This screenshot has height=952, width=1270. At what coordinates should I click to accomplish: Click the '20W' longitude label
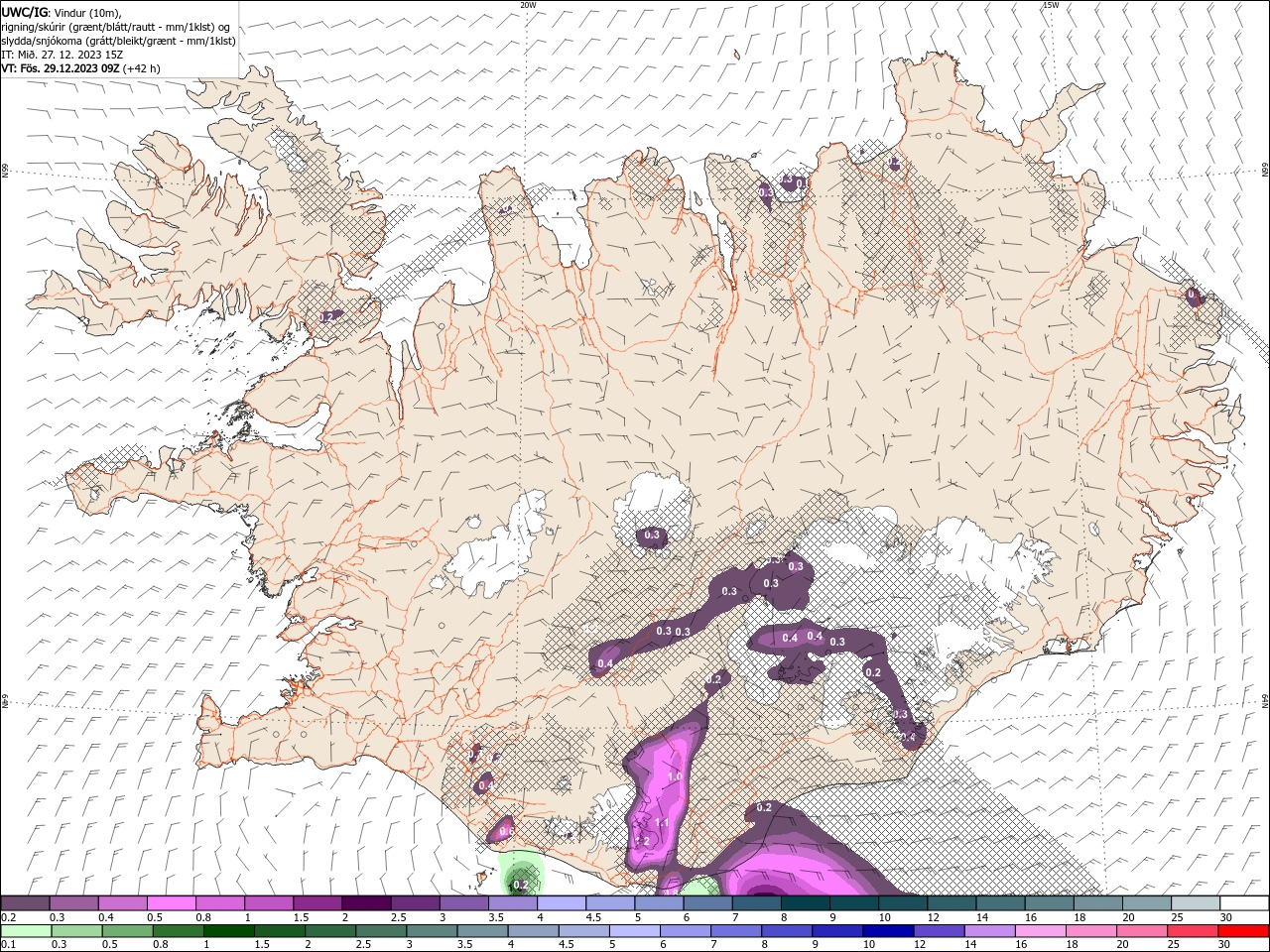point(528,5)
